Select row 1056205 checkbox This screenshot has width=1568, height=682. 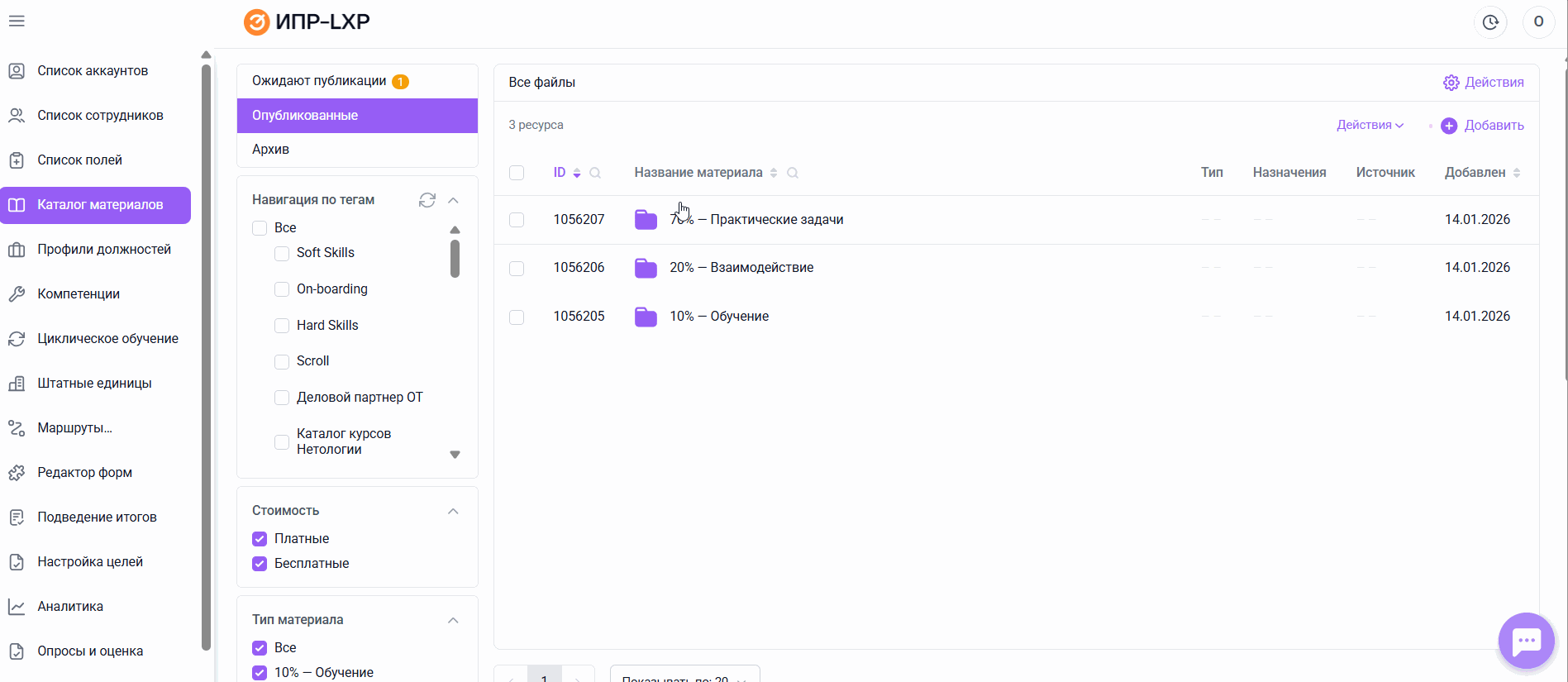click(517, 317)
